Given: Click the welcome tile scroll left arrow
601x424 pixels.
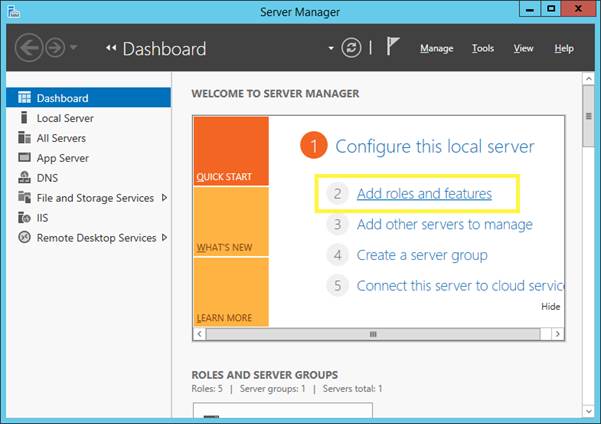Looking at the screenshot, I should point(199,334).
